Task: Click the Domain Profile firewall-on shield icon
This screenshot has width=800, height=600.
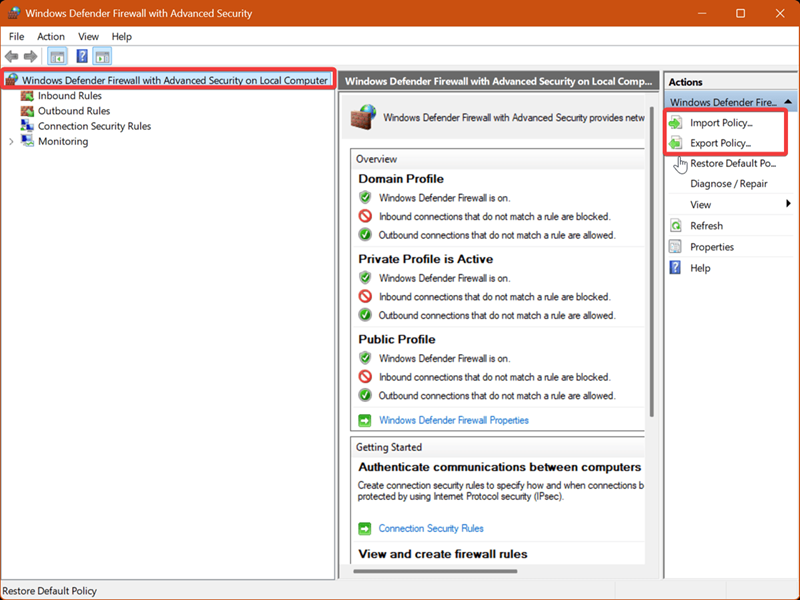Action: (x=365, y=197)
